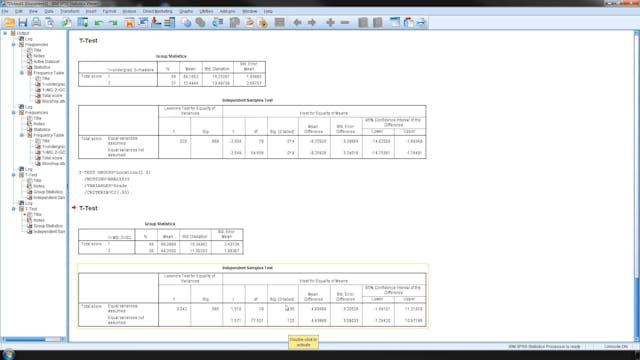Click the Show item book icon
The width and height of the screenshot is (640, 360).
click(x=363, y=22)
